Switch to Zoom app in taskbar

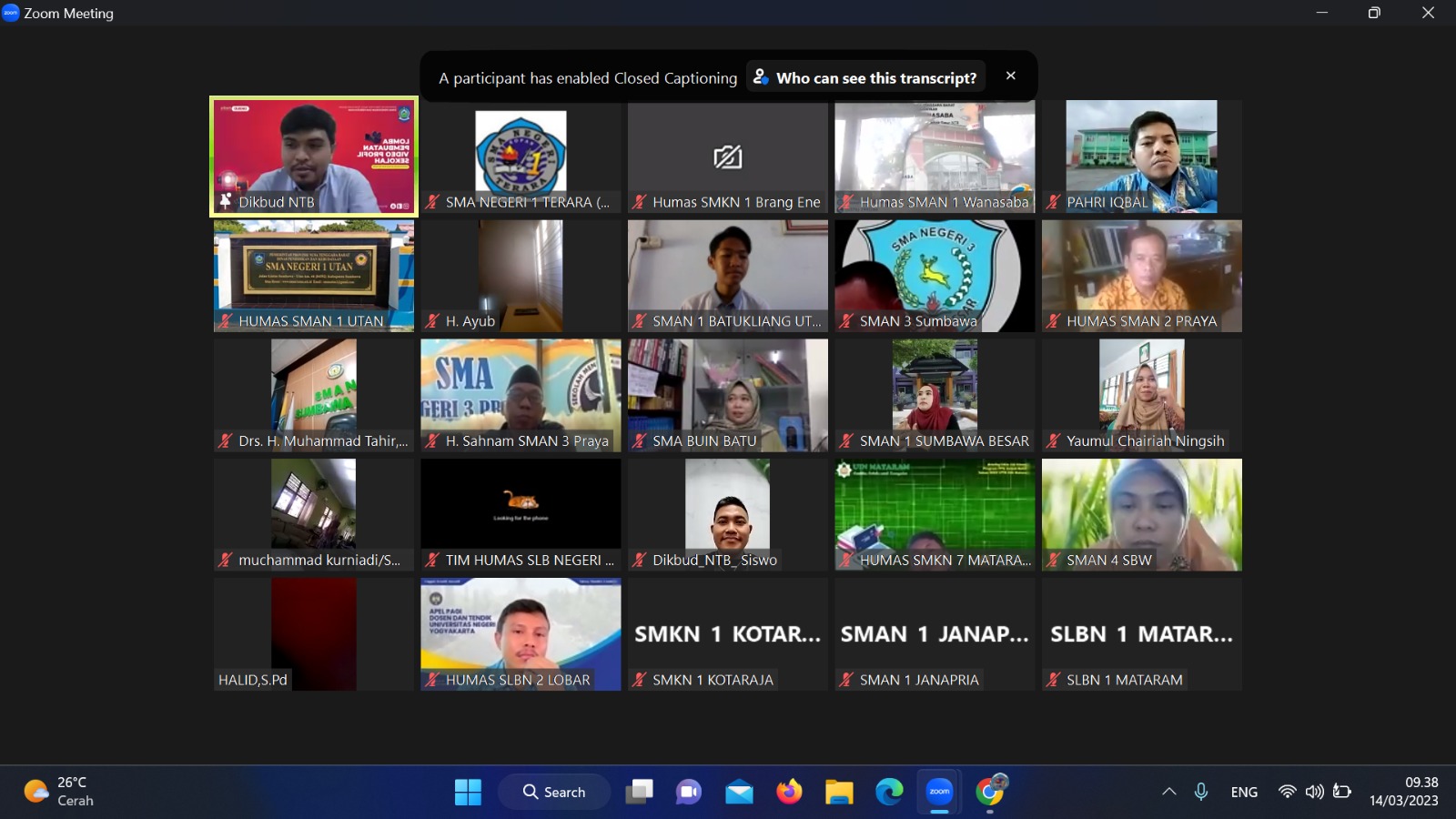(x=939, y=792)
